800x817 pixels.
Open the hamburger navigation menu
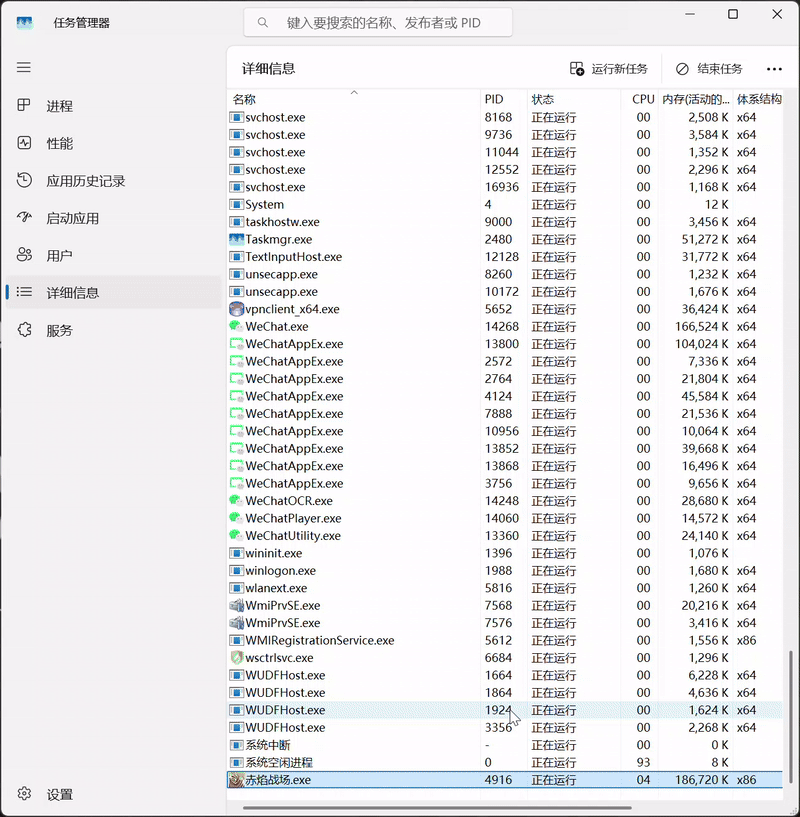click(x=24, y=67)
